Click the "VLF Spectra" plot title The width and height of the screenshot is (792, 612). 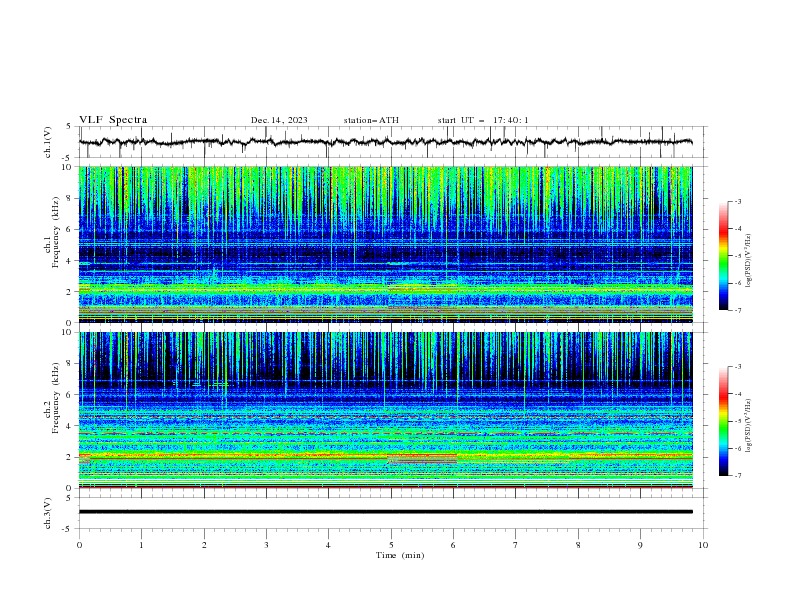pos(113,120)
